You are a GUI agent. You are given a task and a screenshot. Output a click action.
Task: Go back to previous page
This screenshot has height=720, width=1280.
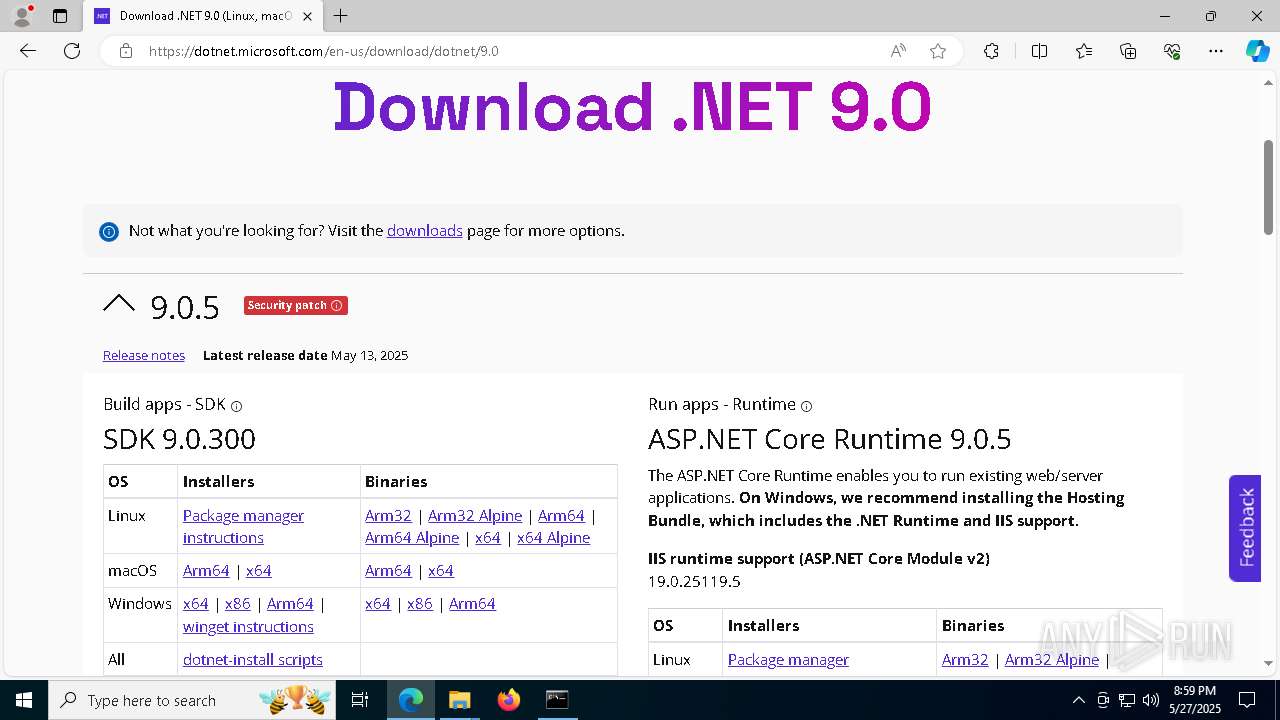coord(28,51)
